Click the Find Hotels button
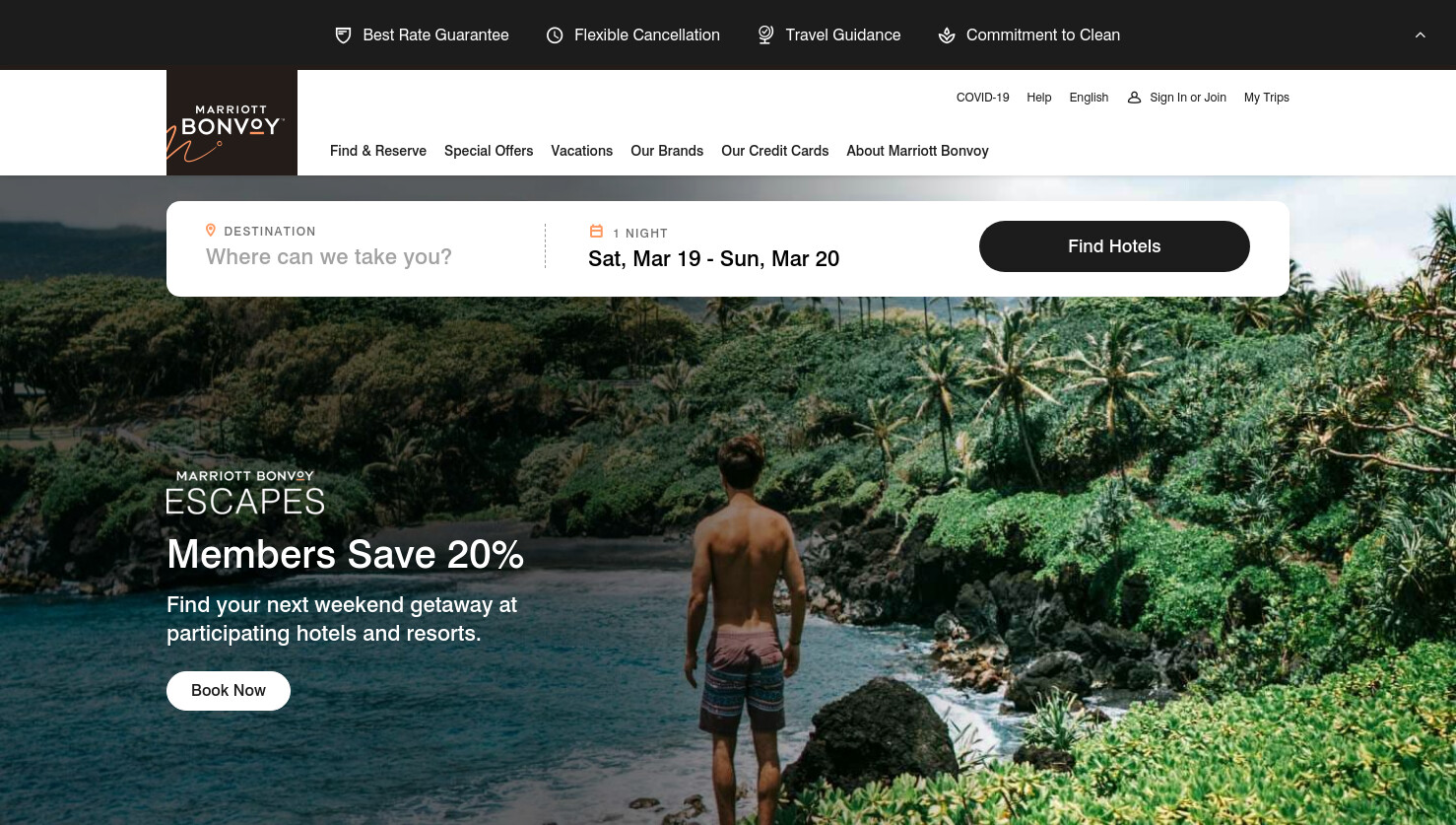This screenshot has height=825, width=1456. pos(1114,246)
